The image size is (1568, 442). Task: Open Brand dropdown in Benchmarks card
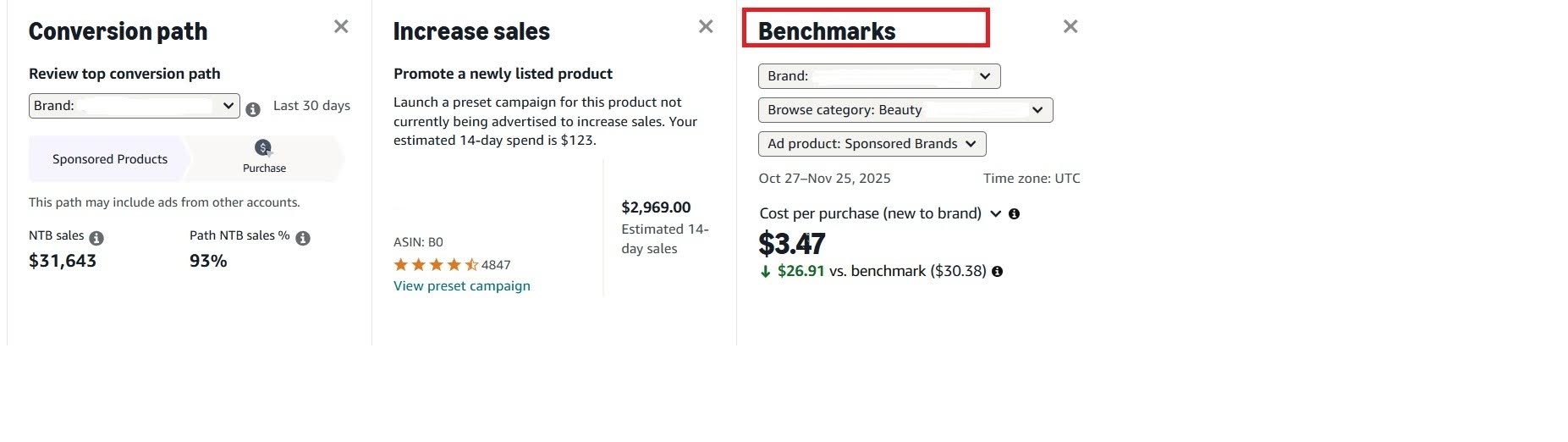[879, 76]
